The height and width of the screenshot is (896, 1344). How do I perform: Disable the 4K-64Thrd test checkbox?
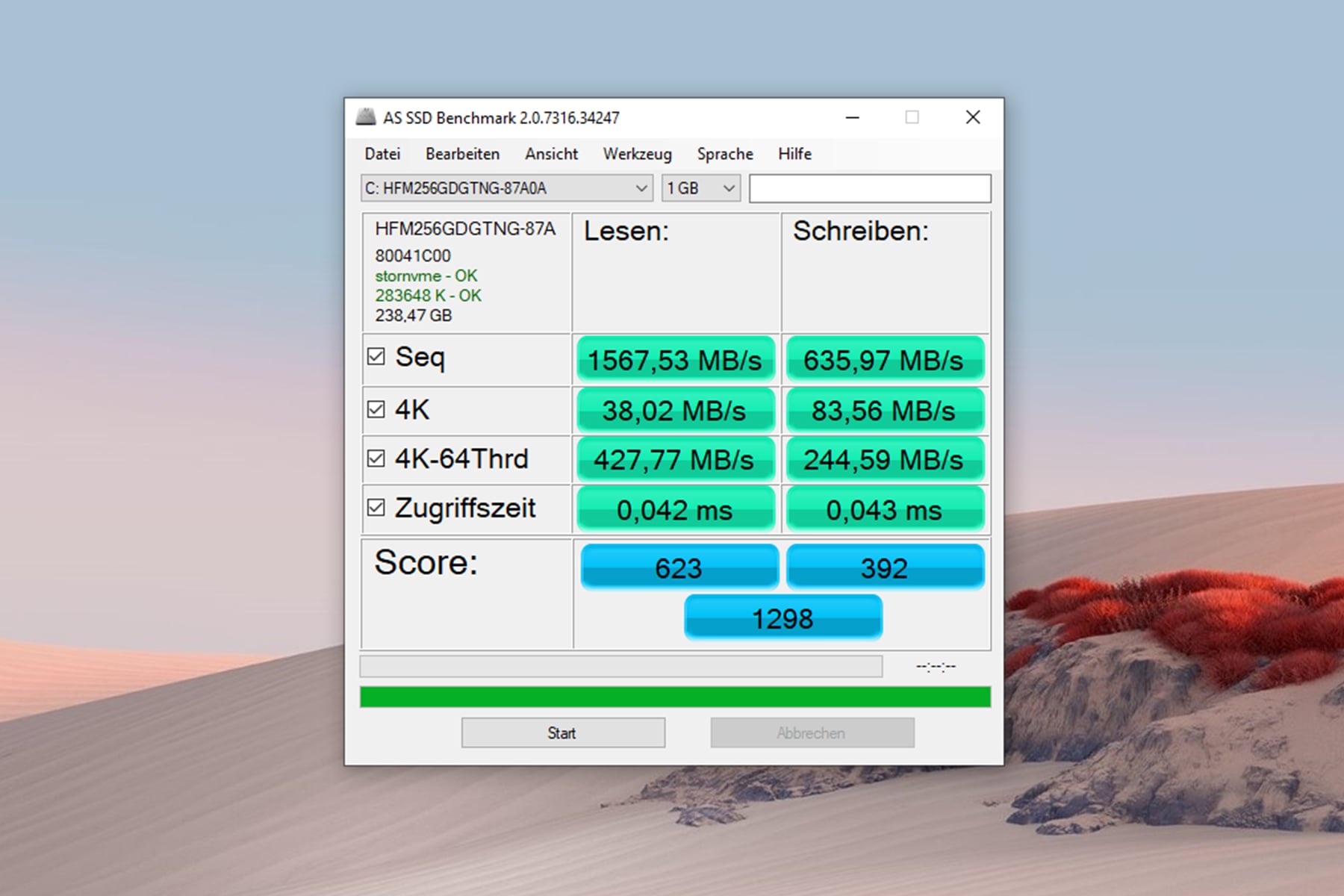(376, 458)
